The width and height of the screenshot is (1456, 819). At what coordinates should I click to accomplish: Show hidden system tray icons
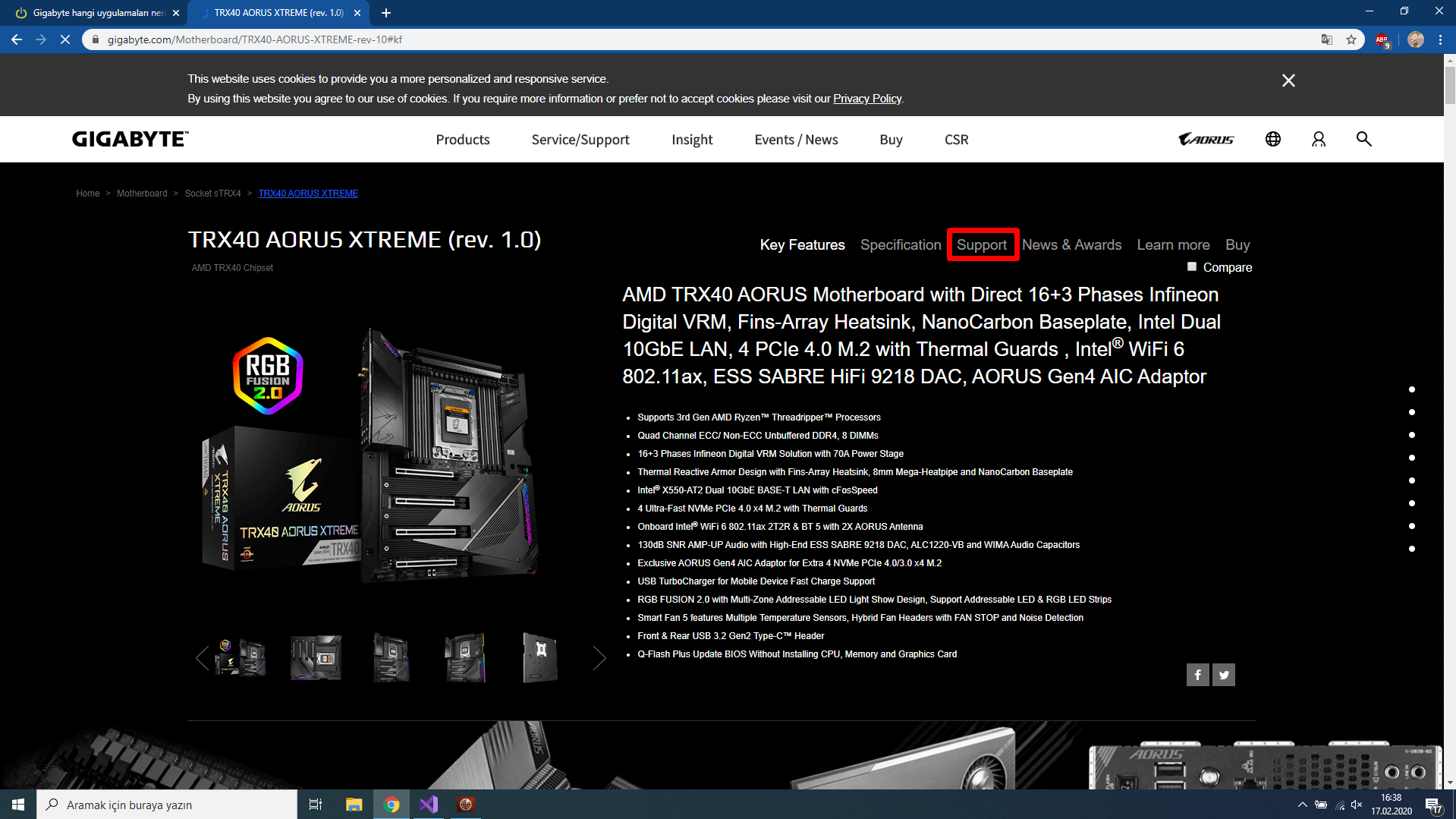click(1302, 805)
